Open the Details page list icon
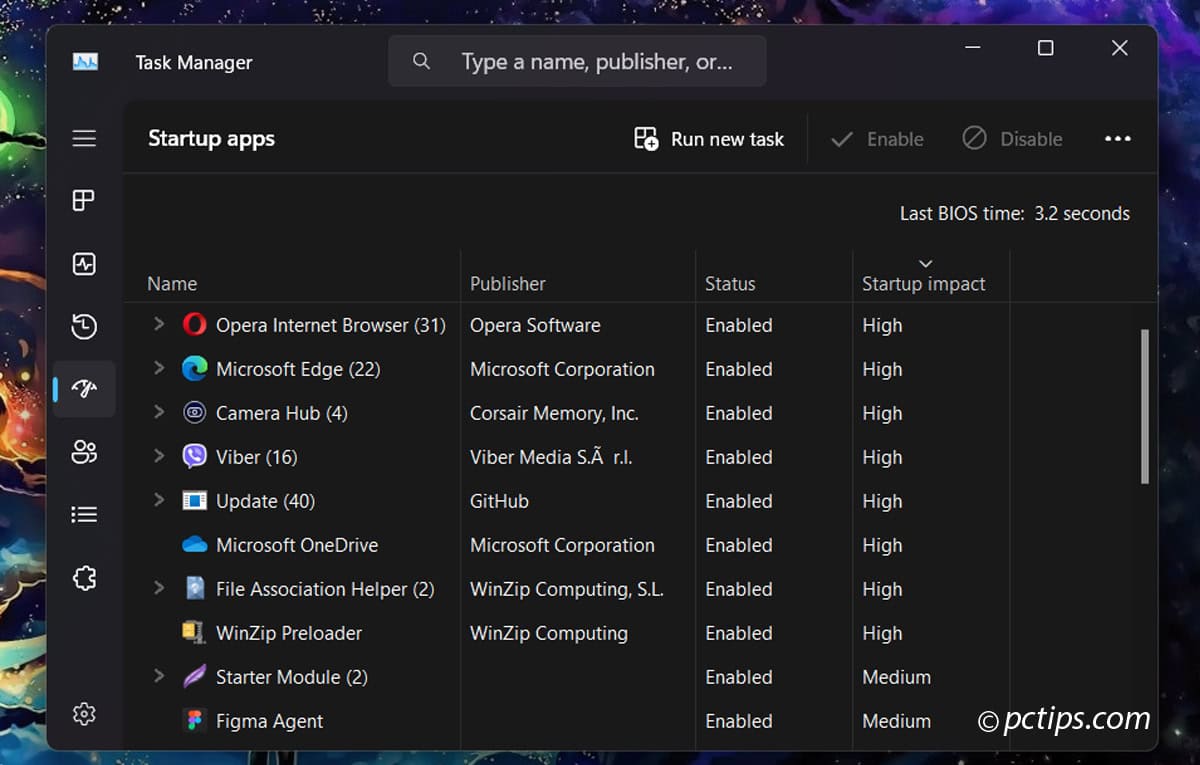 click(x=84, y=515)
